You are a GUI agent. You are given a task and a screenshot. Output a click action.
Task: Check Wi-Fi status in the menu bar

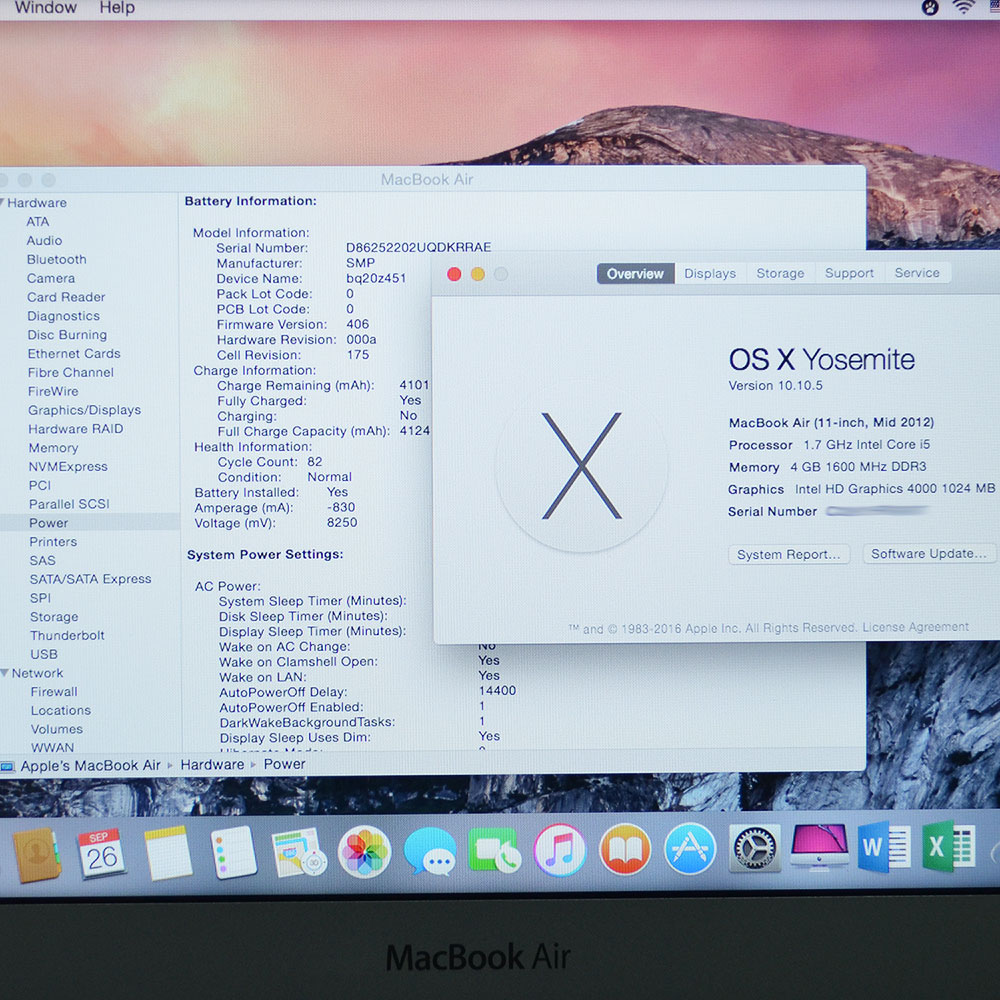coord(964,7)
